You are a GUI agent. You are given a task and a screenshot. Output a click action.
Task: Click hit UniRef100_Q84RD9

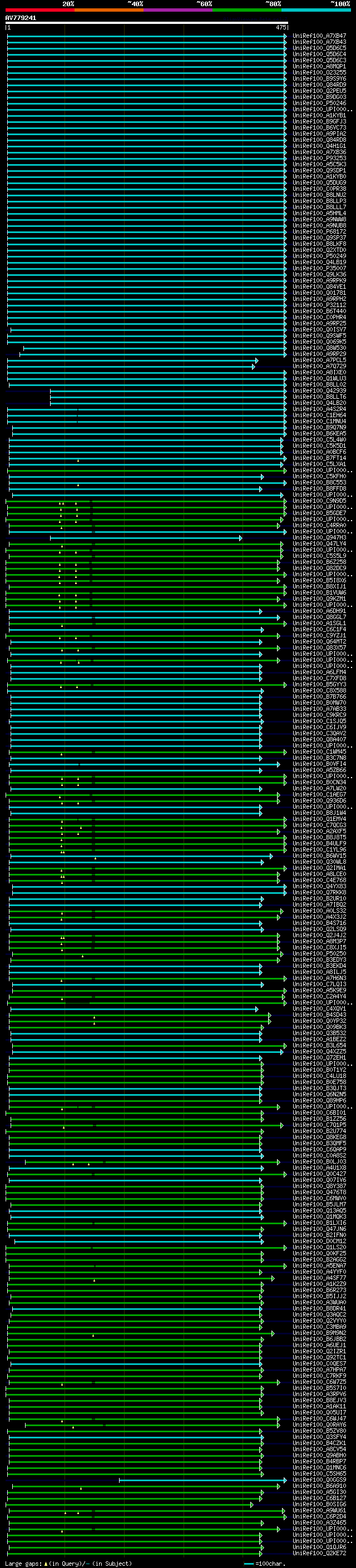(319, 85)
